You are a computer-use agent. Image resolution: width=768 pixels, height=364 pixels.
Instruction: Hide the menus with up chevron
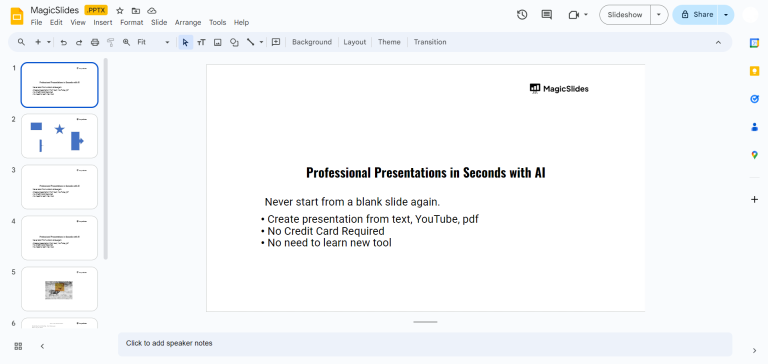pyautogui.click(x=718, y=42)
